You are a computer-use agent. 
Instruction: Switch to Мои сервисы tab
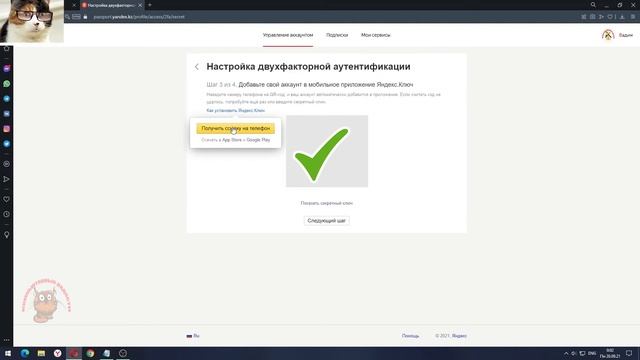point(376,35)
